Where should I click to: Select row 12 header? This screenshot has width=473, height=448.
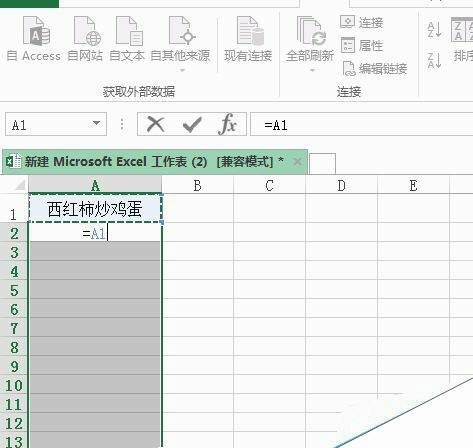(14, 423)
